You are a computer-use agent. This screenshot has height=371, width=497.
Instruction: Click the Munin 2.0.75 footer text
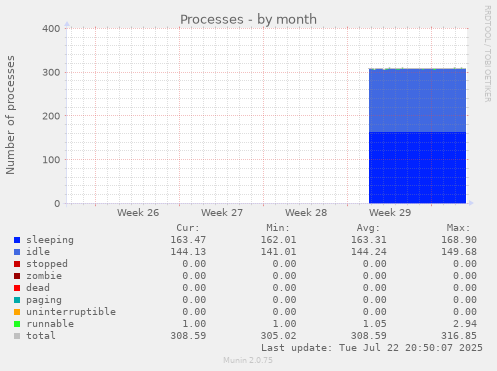[x=248, y=360]
